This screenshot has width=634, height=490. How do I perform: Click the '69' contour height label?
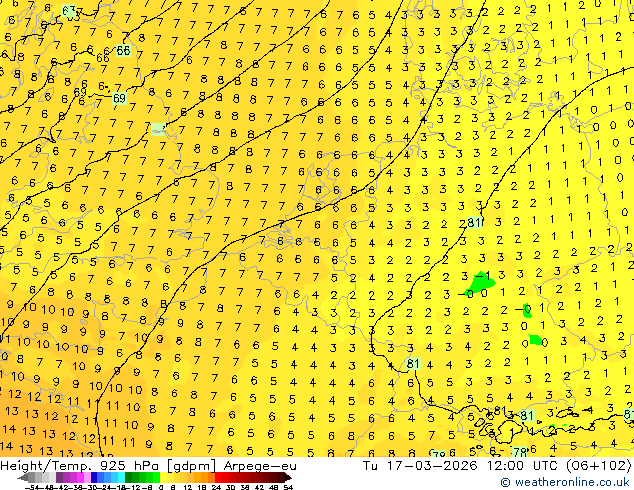[119, 98]
